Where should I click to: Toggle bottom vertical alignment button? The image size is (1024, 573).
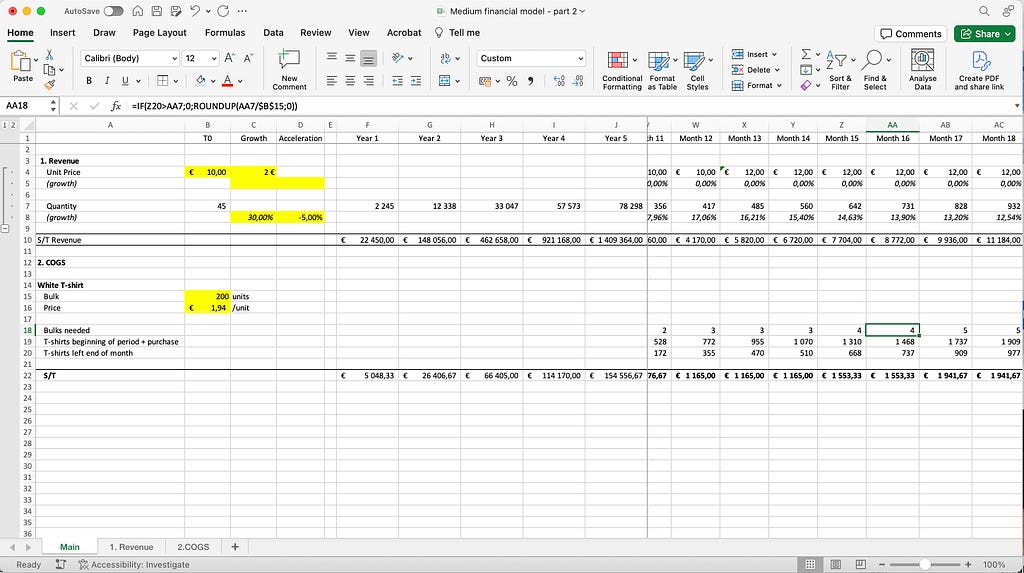coord(368,59)
